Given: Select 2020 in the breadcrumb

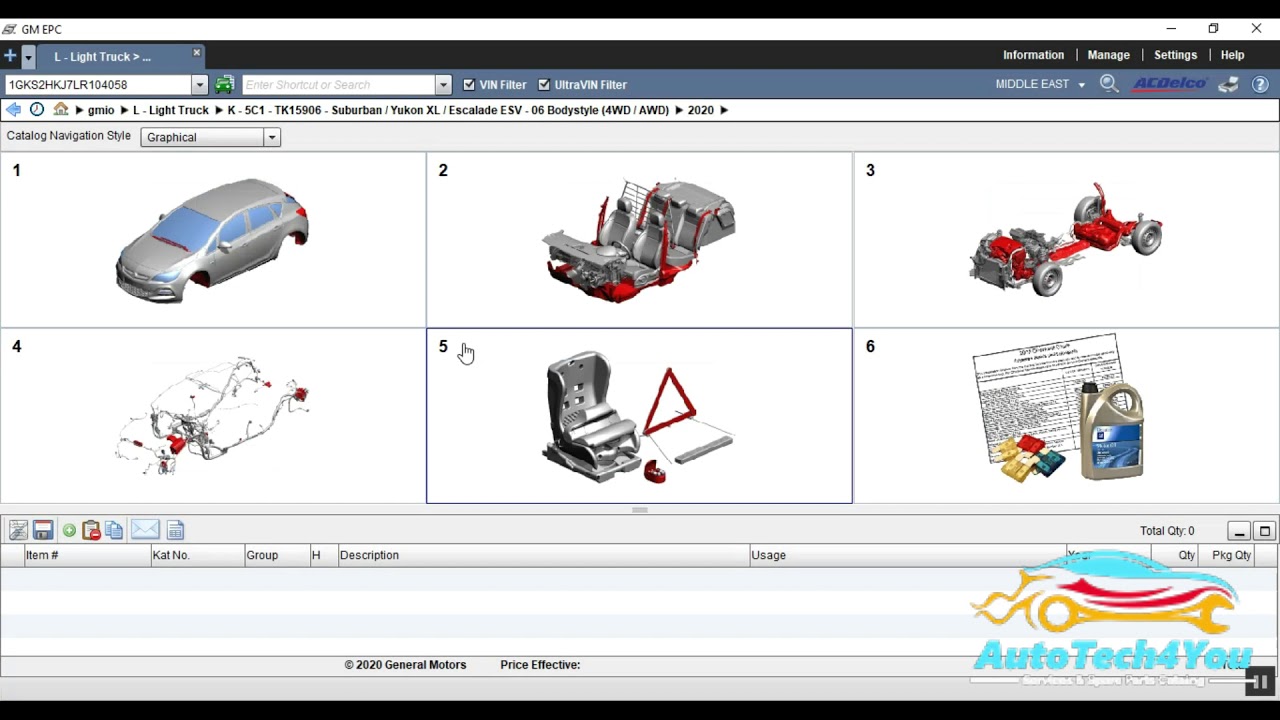Looking at the screenshot, I should [701, 110].
